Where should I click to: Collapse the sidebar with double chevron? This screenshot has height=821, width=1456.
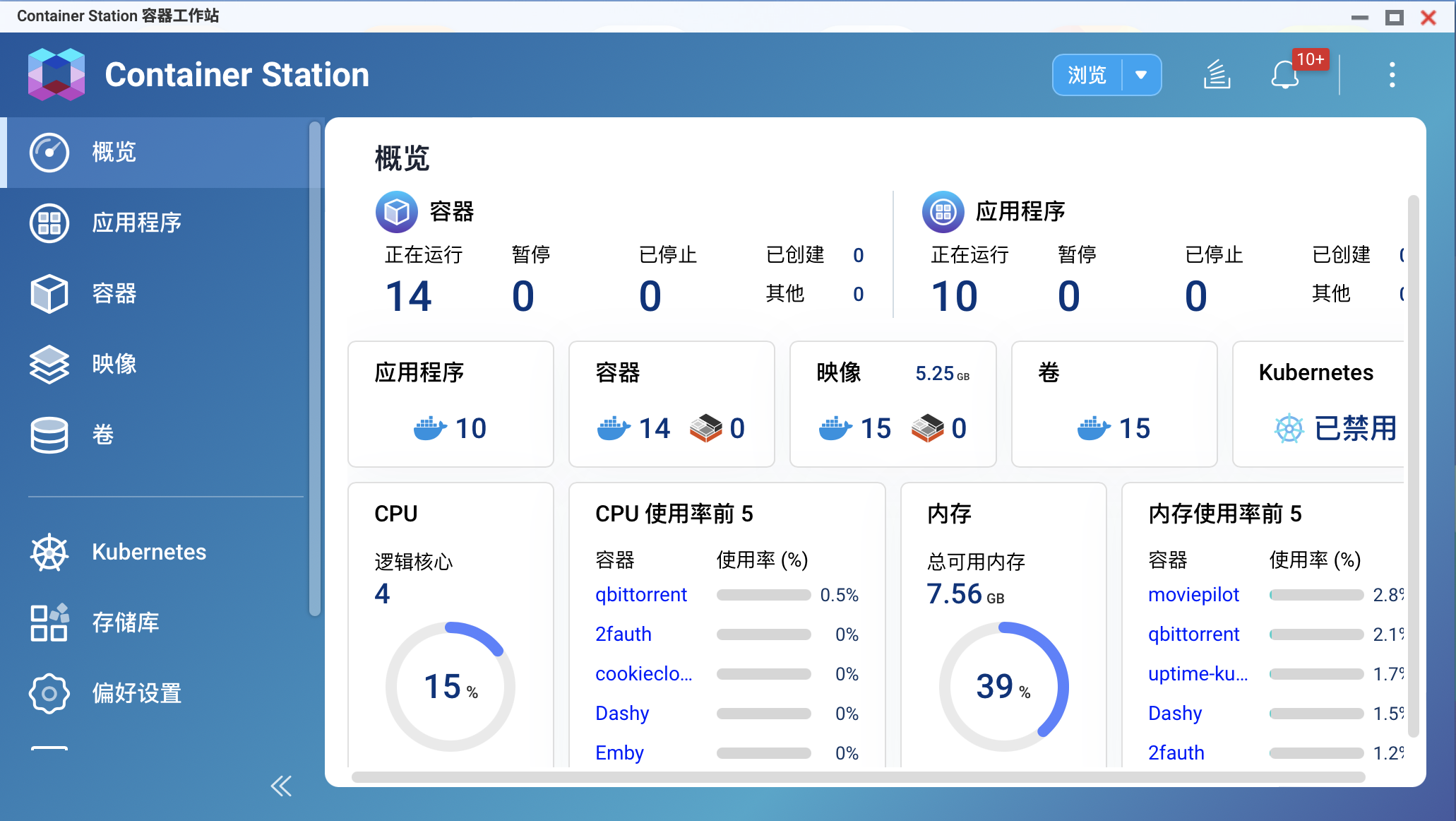pyautogui.click(x=281, y=786)
